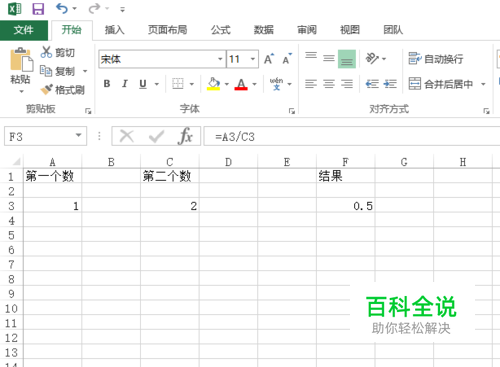
Task: Expand the fill color dropdown arrow
Action: [227, 84]
